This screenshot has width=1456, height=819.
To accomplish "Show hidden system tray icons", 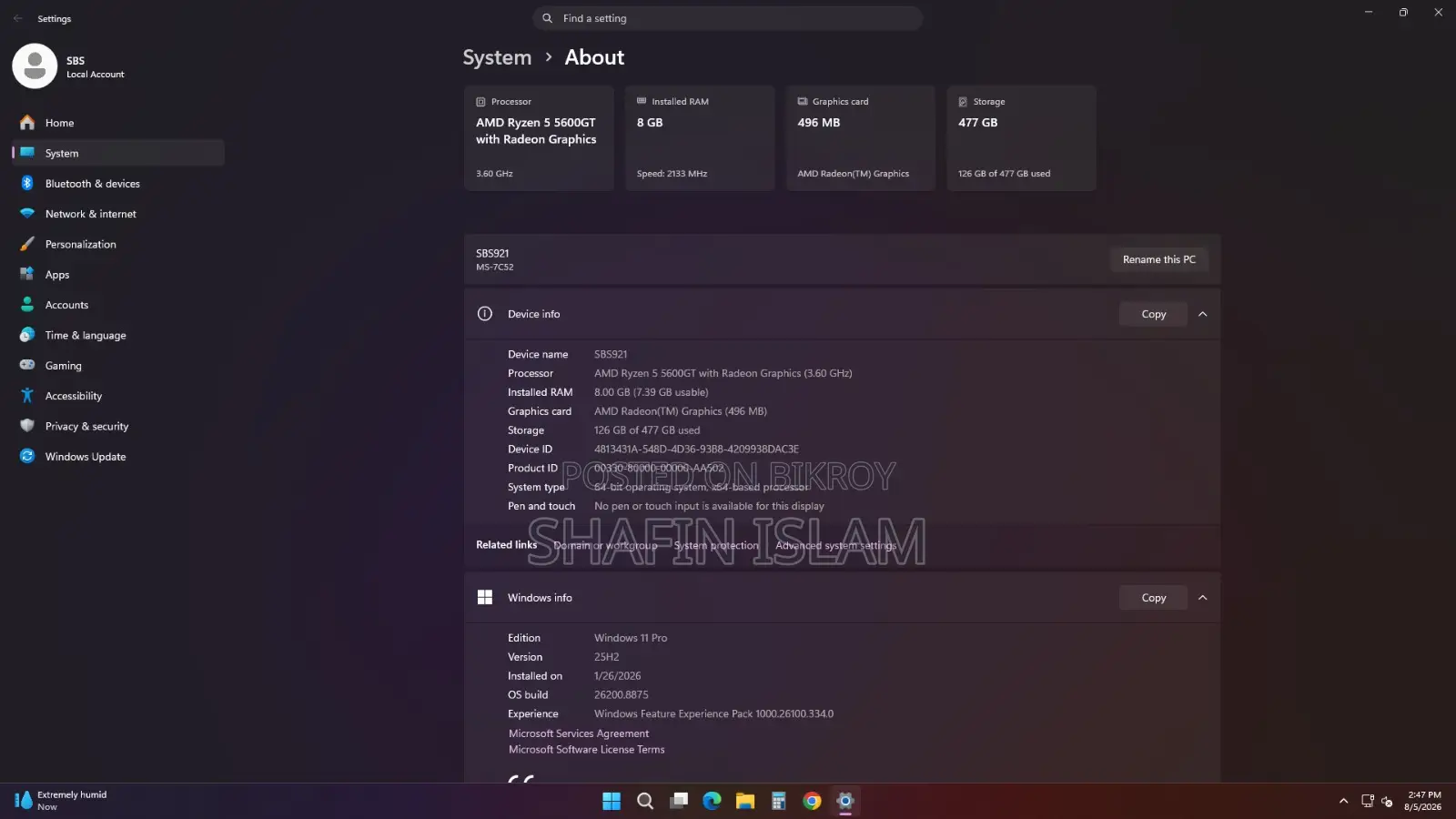I will [1343, 801].
